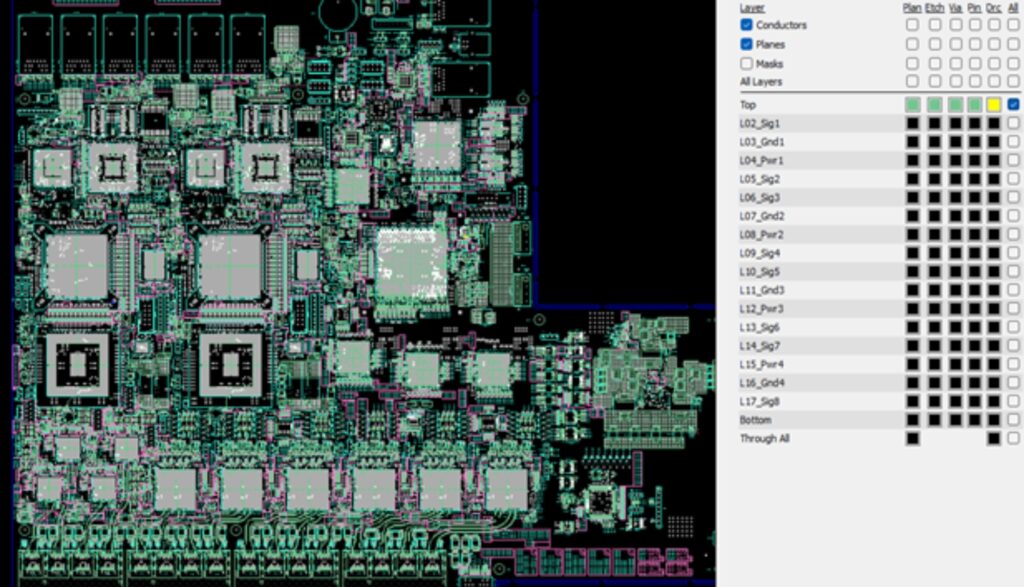Check All Layers row Plan checkbox
Image resolution: width=1024 pixels, height=587 pixels.
click(x=912, y=81)
